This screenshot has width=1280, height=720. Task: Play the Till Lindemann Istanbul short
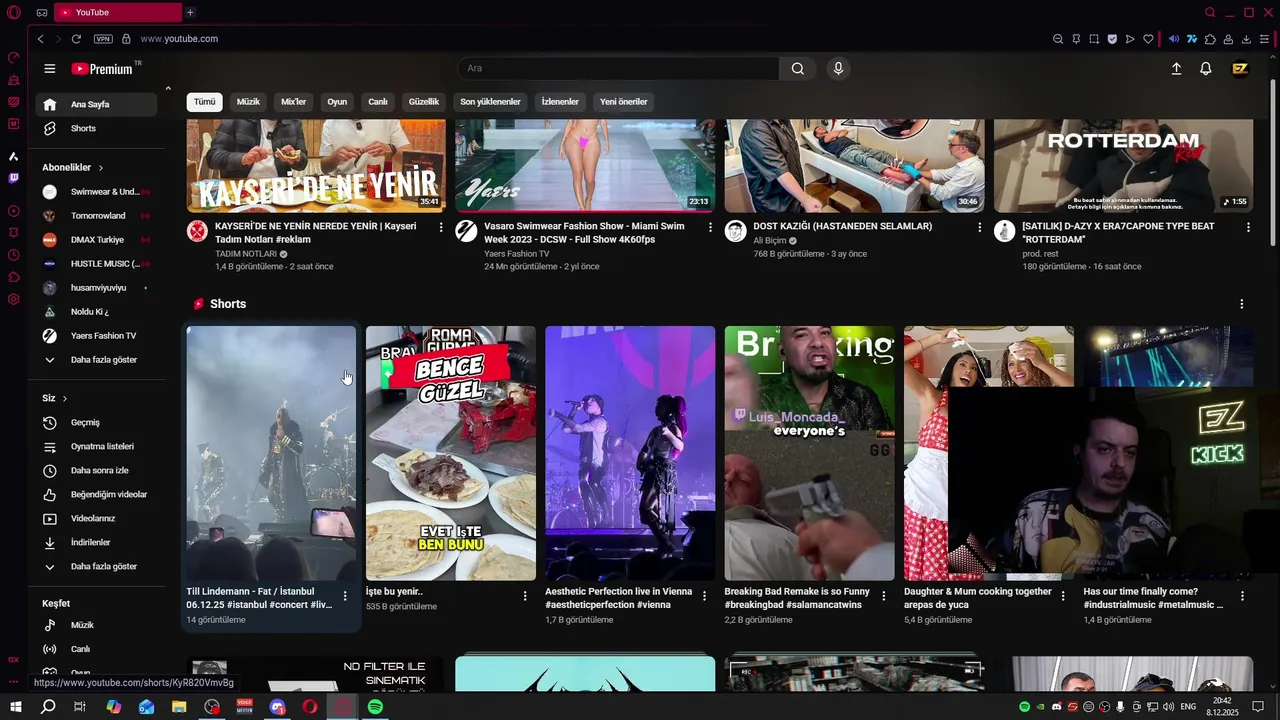271,453
